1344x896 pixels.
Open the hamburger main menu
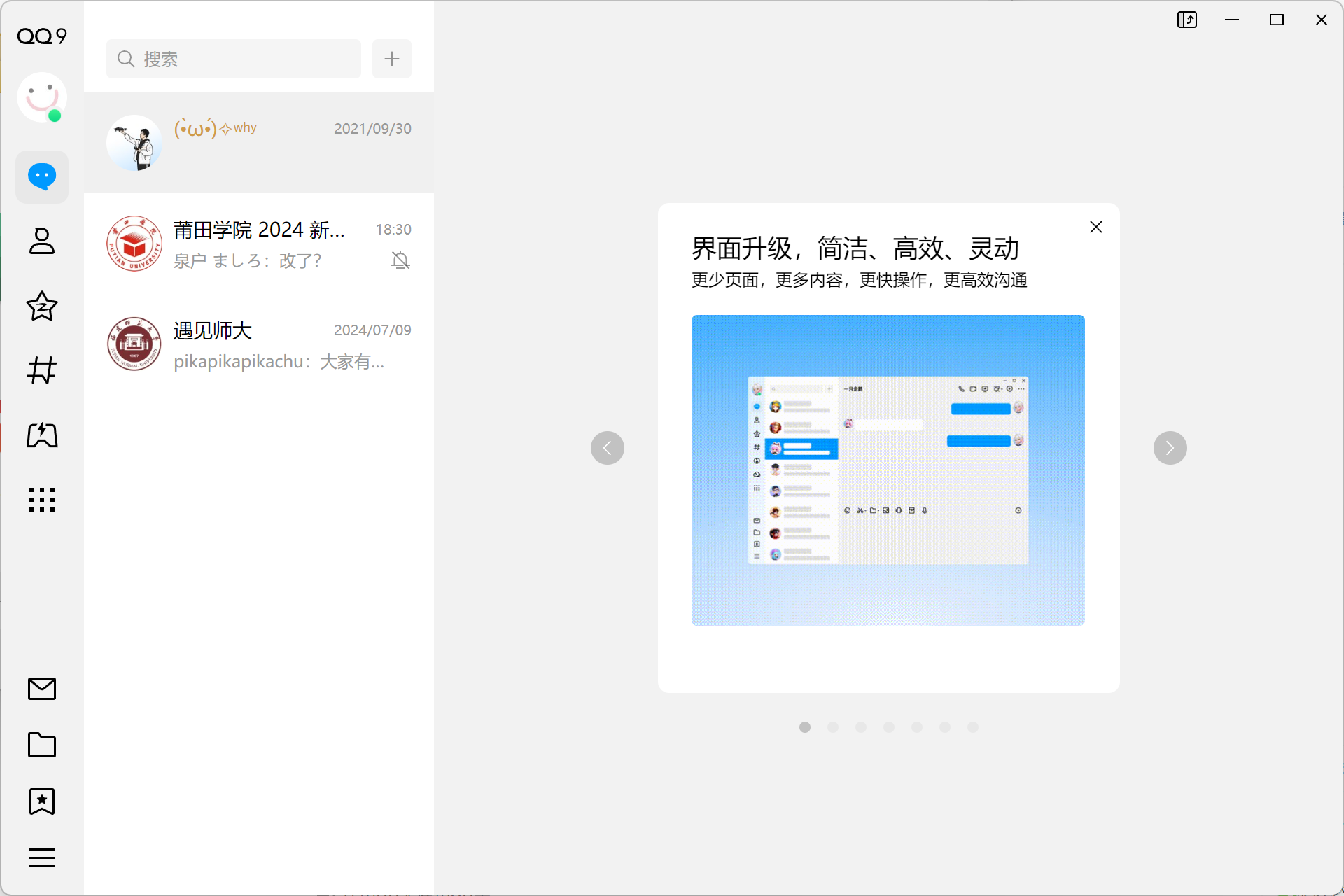pyautogui.click(x=42, y=857)
